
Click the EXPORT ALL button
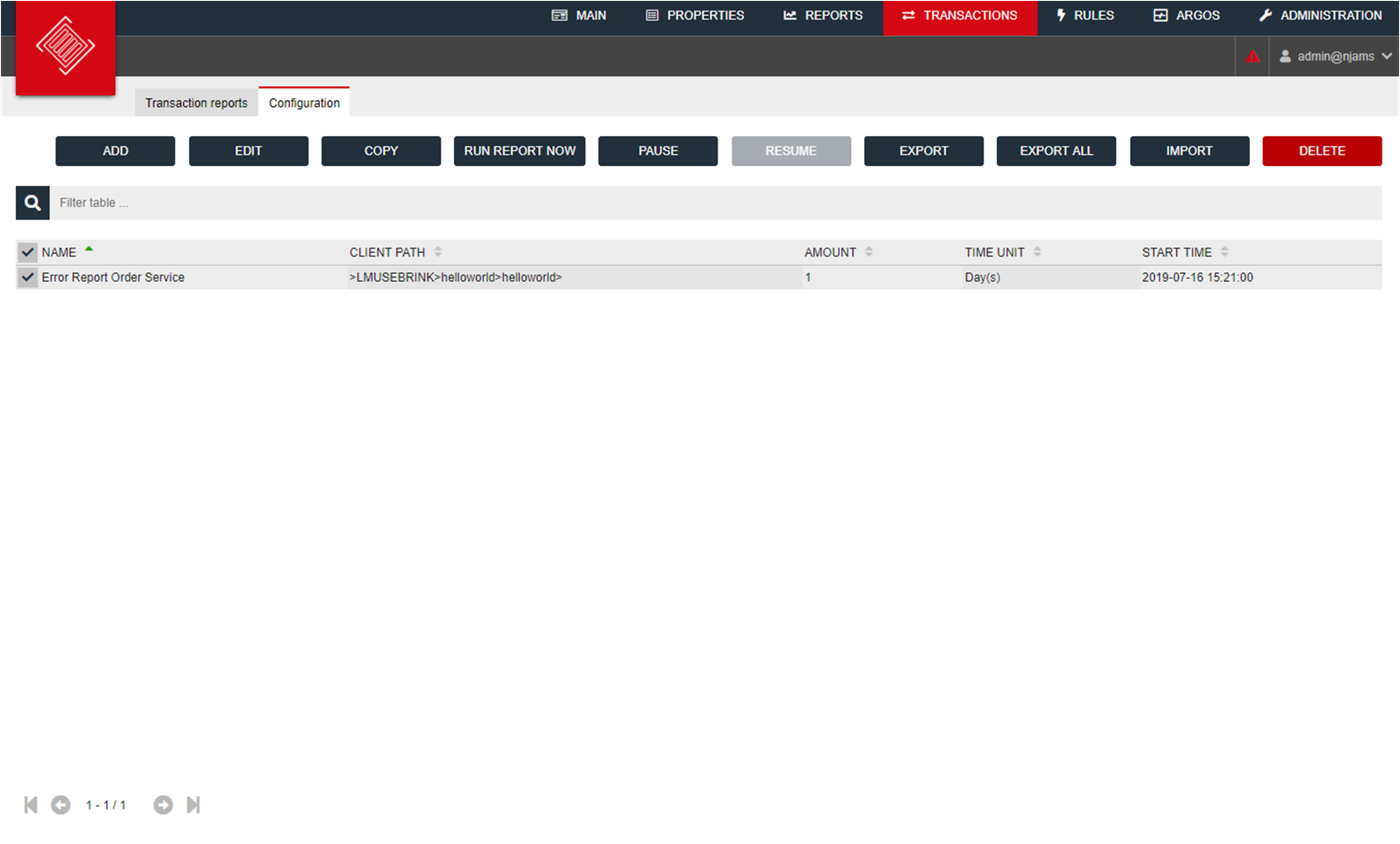[1057, 151]
